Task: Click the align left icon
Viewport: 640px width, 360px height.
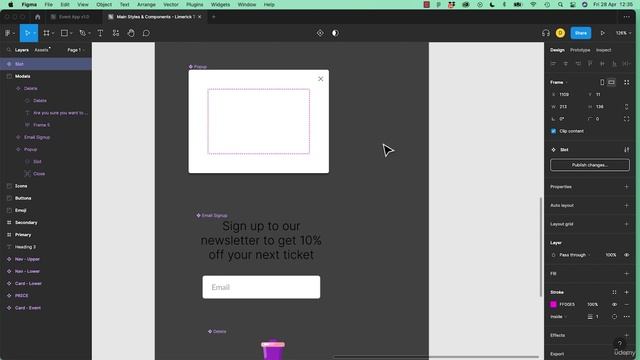Action: pyautogui.click(x=553, y=64)
